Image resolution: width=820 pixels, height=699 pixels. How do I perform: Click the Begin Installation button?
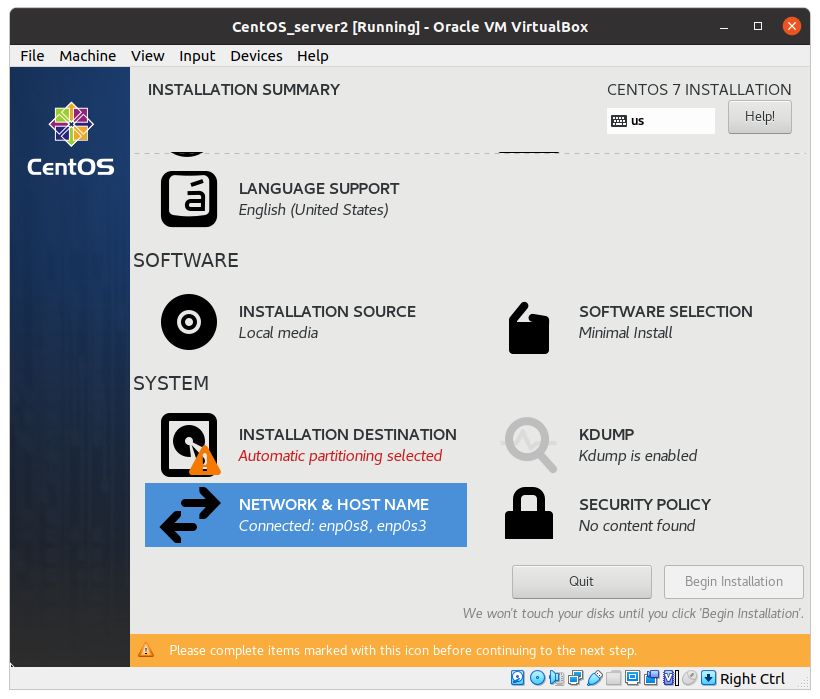click(733, 581)
